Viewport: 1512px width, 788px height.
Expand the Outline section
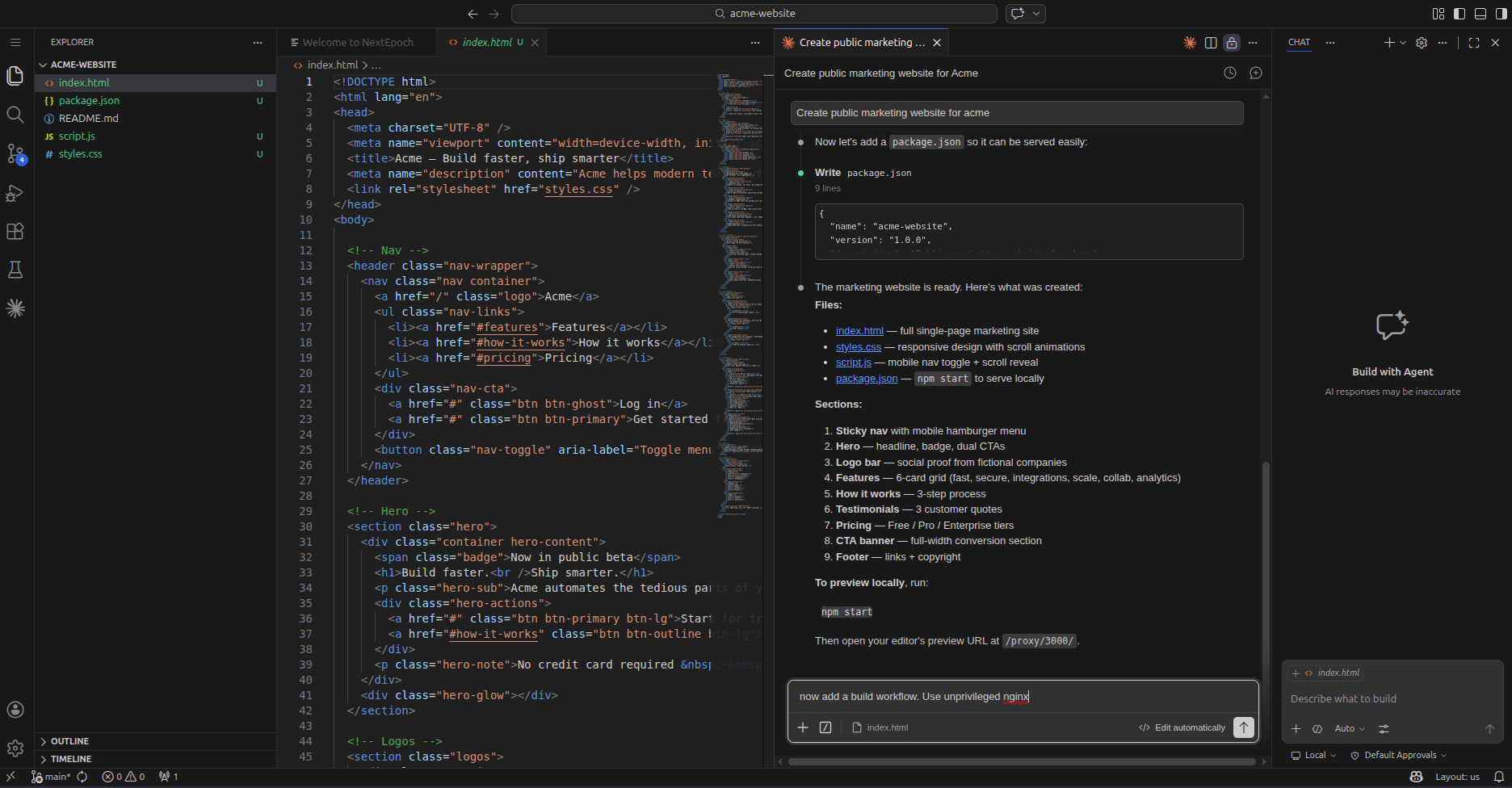click(x=156, y=741)
